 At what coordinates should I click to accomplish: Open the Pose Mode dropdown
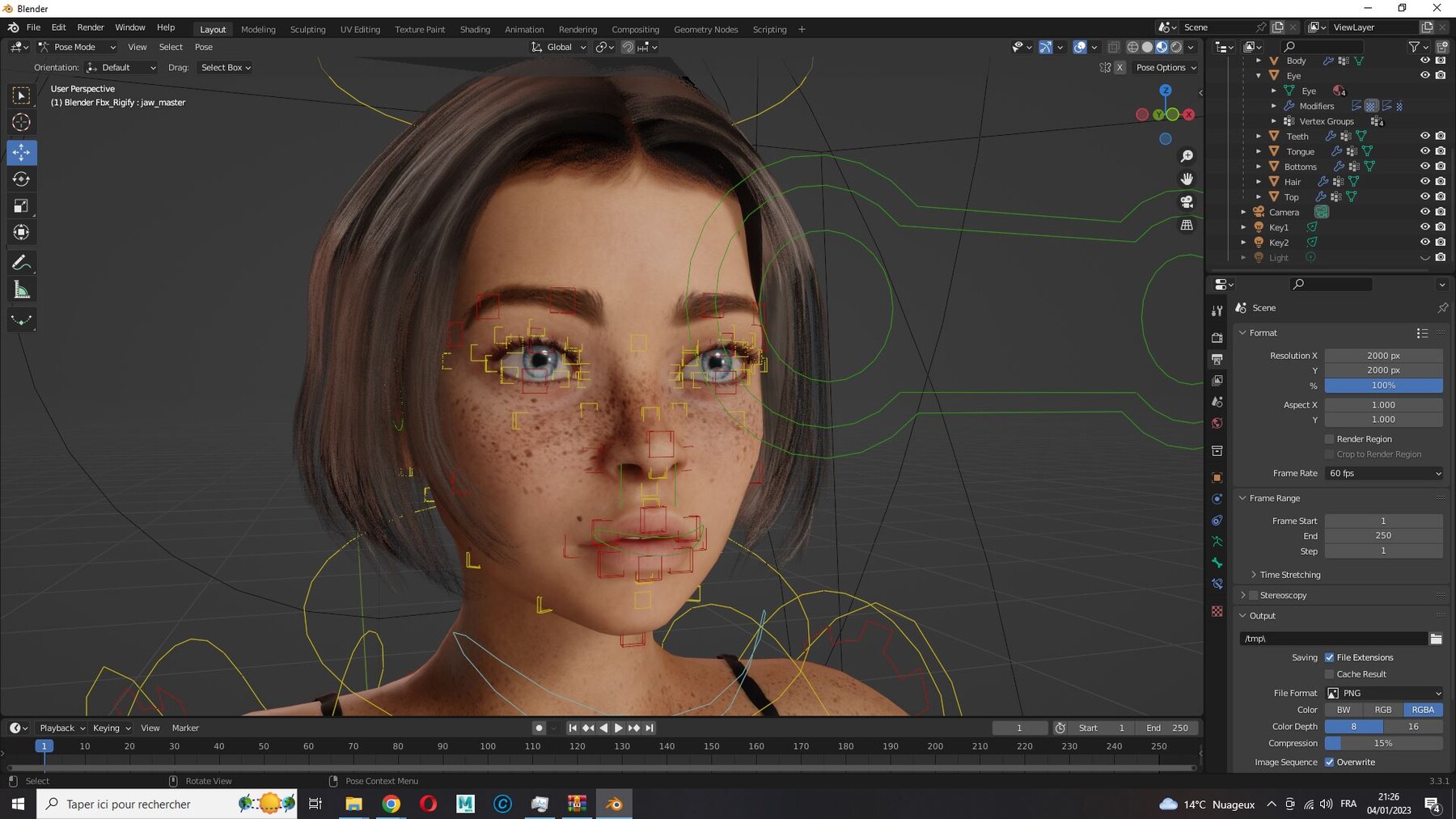(x=78, y=47)
